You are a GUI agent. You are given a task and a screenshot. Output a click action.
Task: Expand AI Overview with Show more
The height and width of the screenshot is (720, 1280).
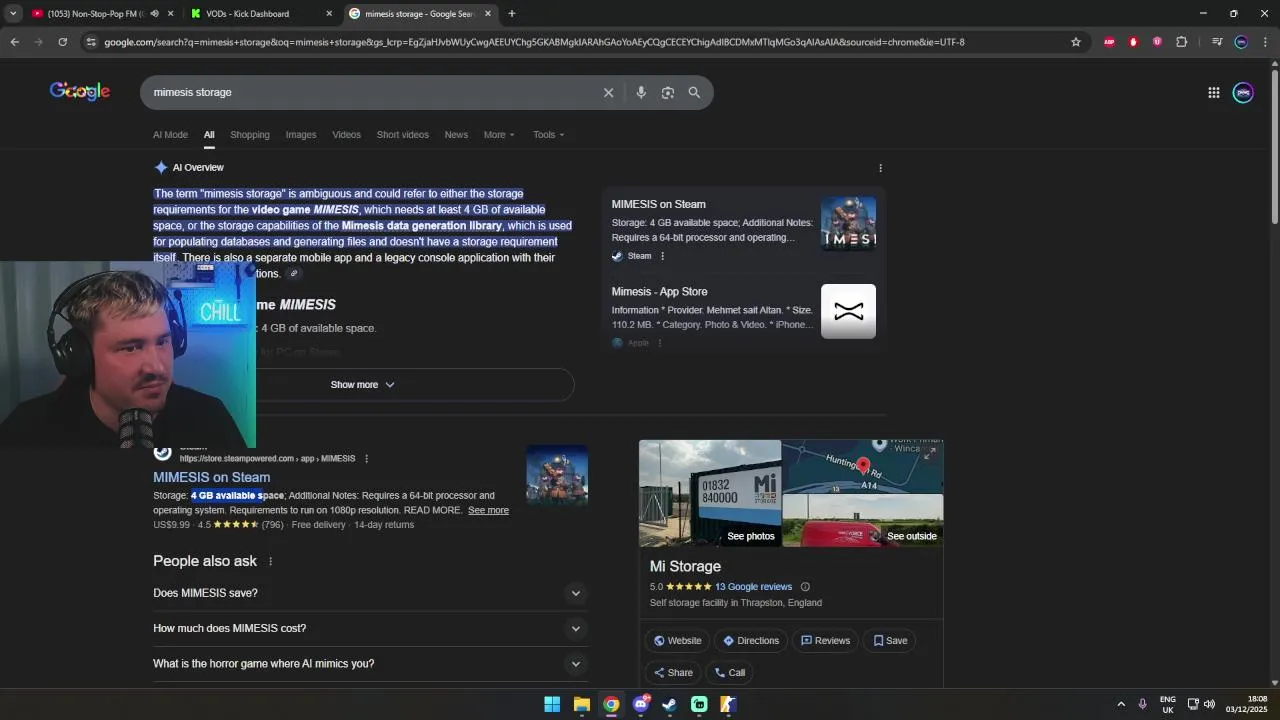(363, 385)
